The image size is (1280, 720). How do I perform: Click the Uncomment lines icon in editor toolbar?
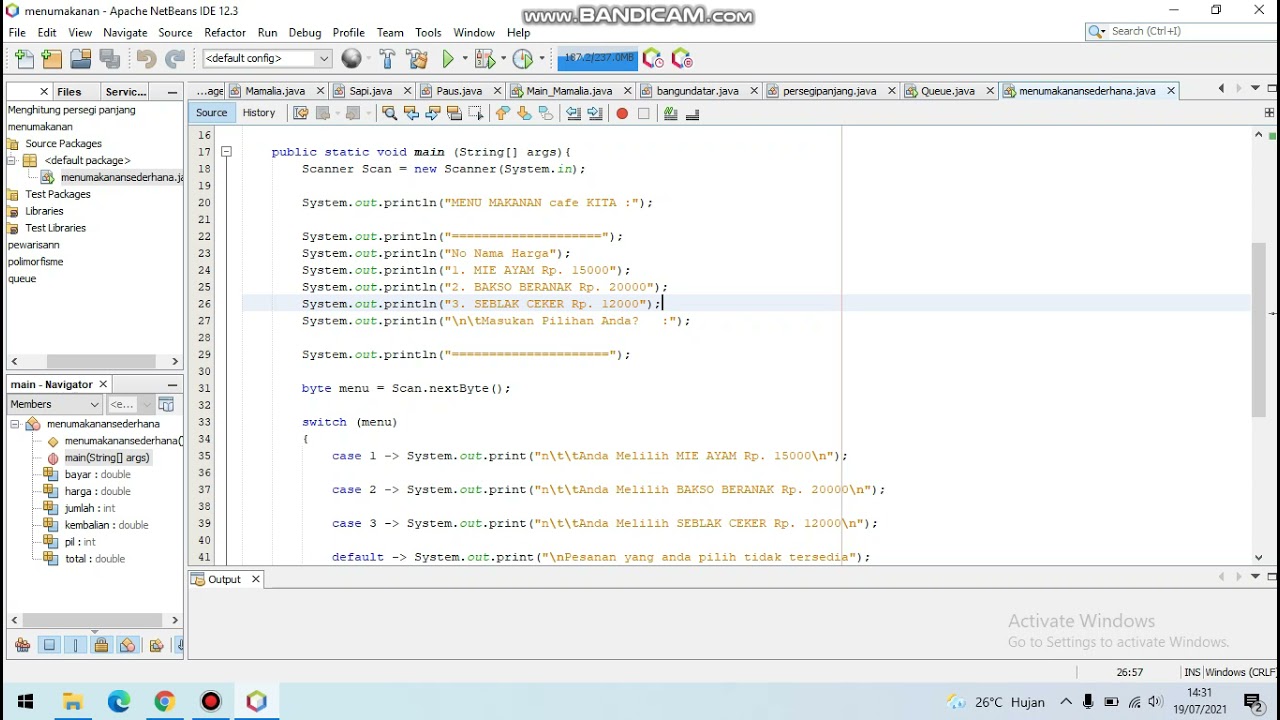pyautogui.click(x=692, y=113)
